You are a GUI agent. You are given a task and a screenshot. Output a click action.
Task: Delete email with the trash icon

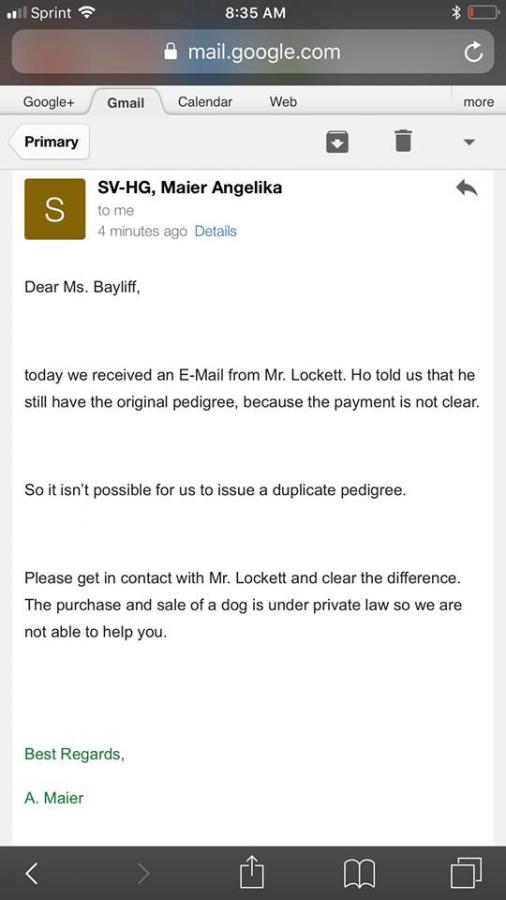coord(403,141)
